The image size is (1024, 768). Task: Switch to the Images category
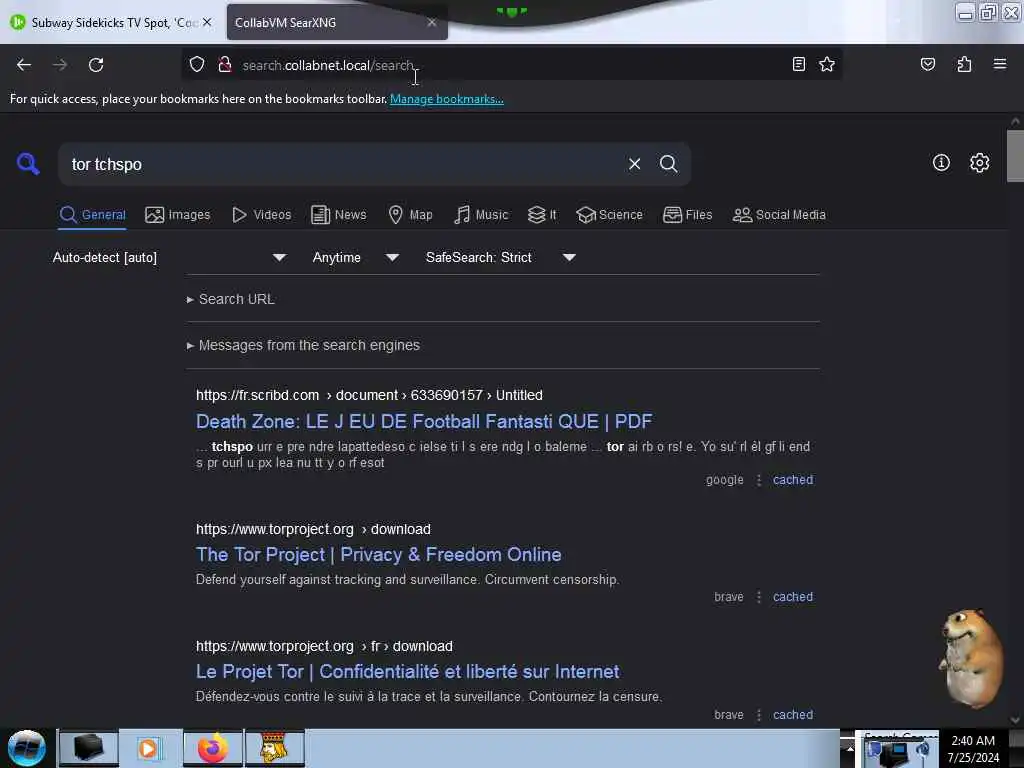tap(178, 215)
